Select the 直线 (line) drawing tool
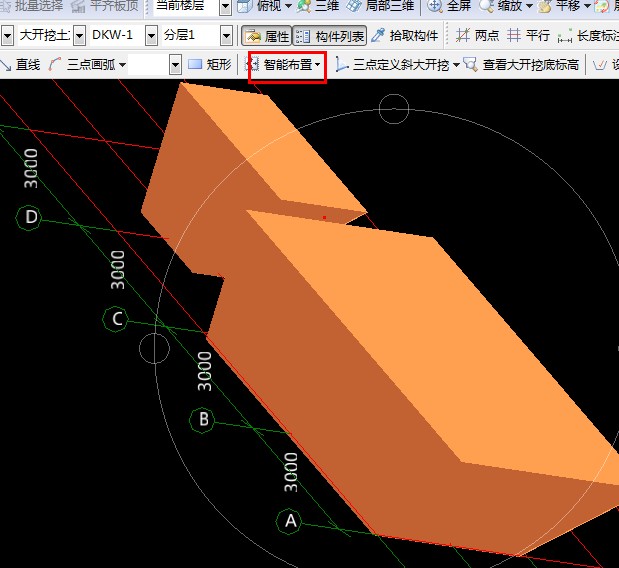 pyautogui.click(x=21, y=65)
